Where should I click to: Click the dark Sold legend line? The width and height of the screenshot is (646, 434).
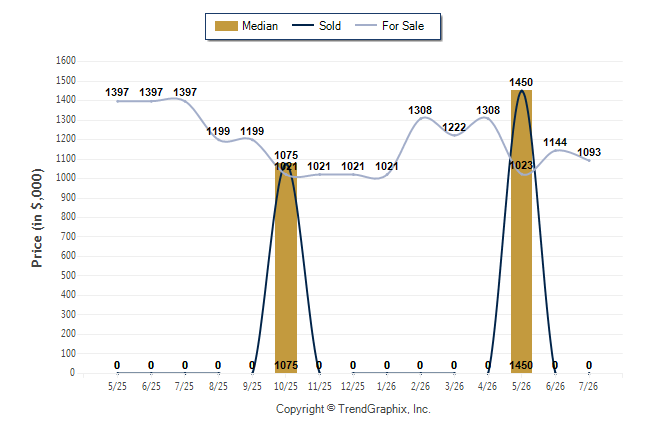click(303, 25)
